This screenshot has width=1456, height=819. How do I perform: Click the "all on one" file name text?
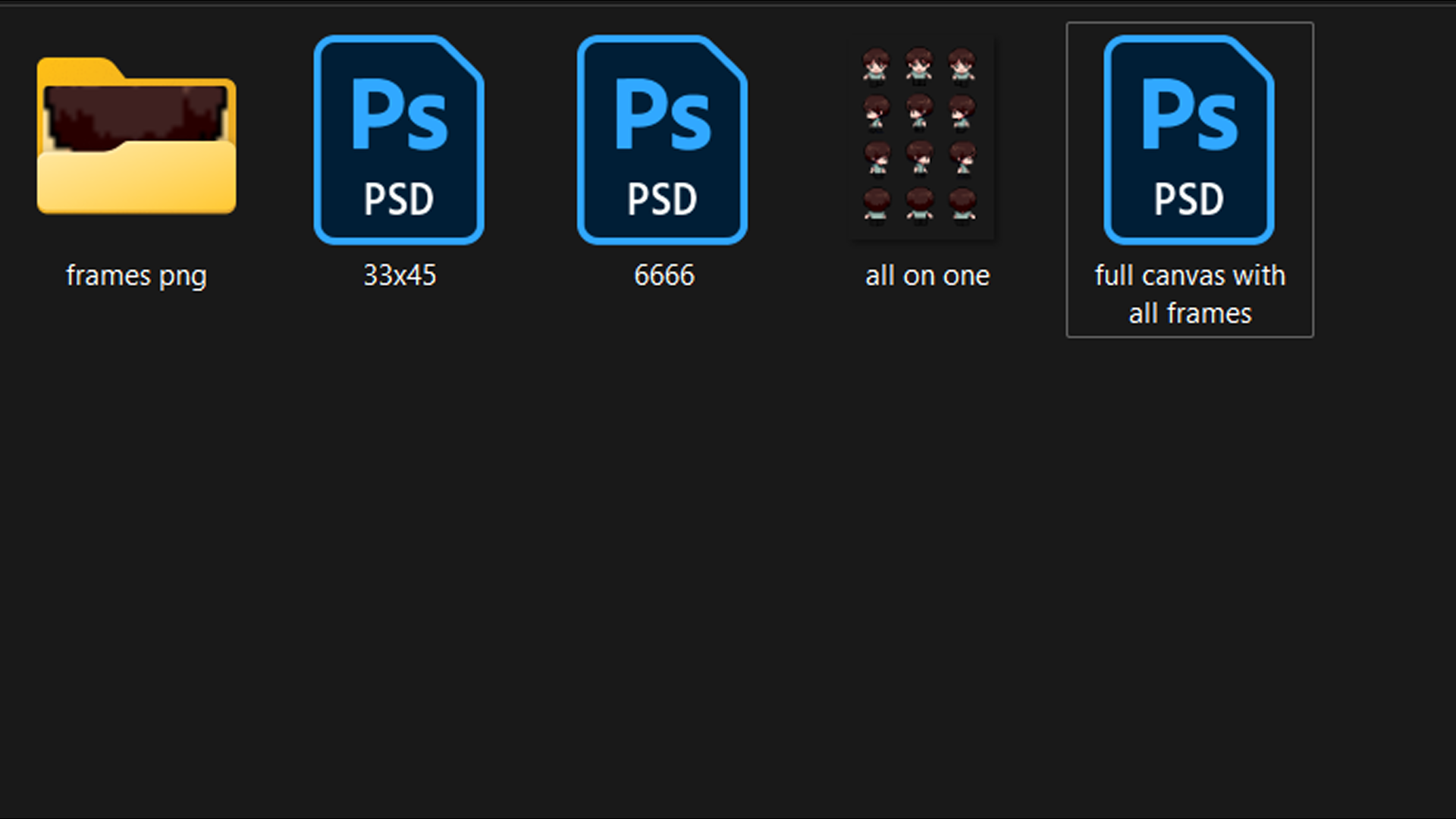point(927,276)
